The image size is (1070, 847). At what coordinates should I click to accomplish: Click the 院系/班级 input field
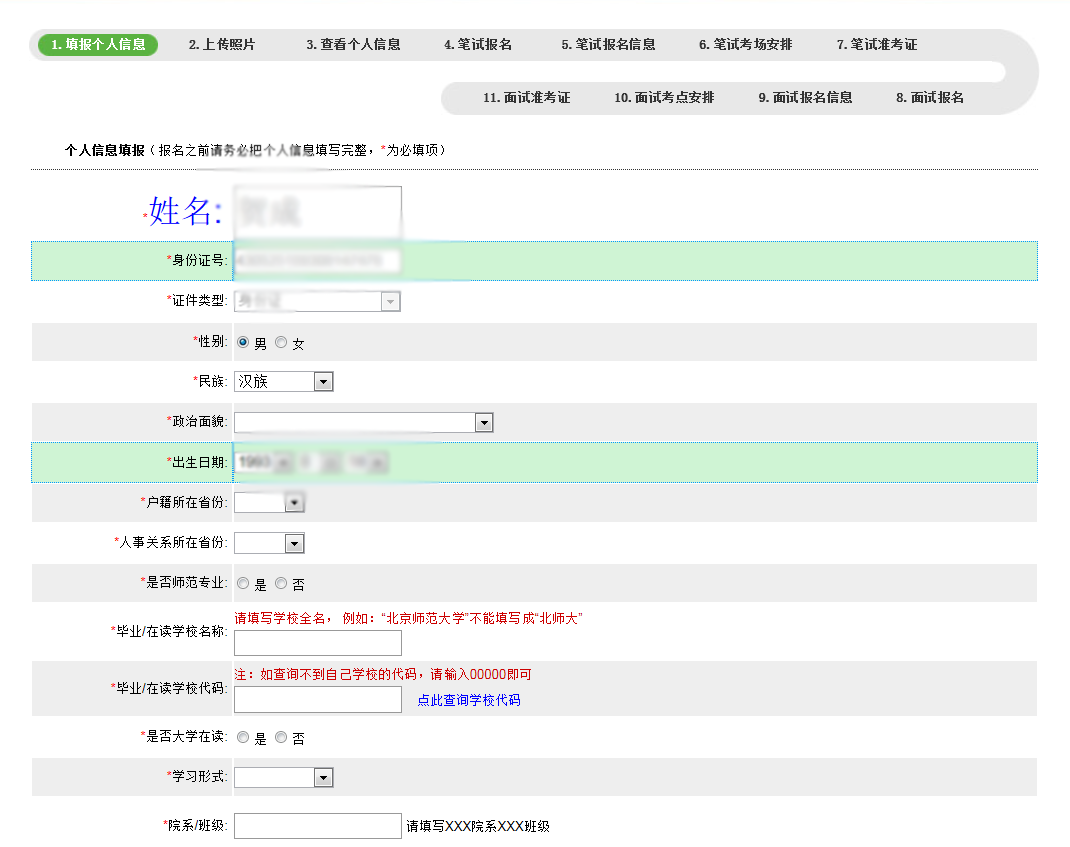point(317,826)
